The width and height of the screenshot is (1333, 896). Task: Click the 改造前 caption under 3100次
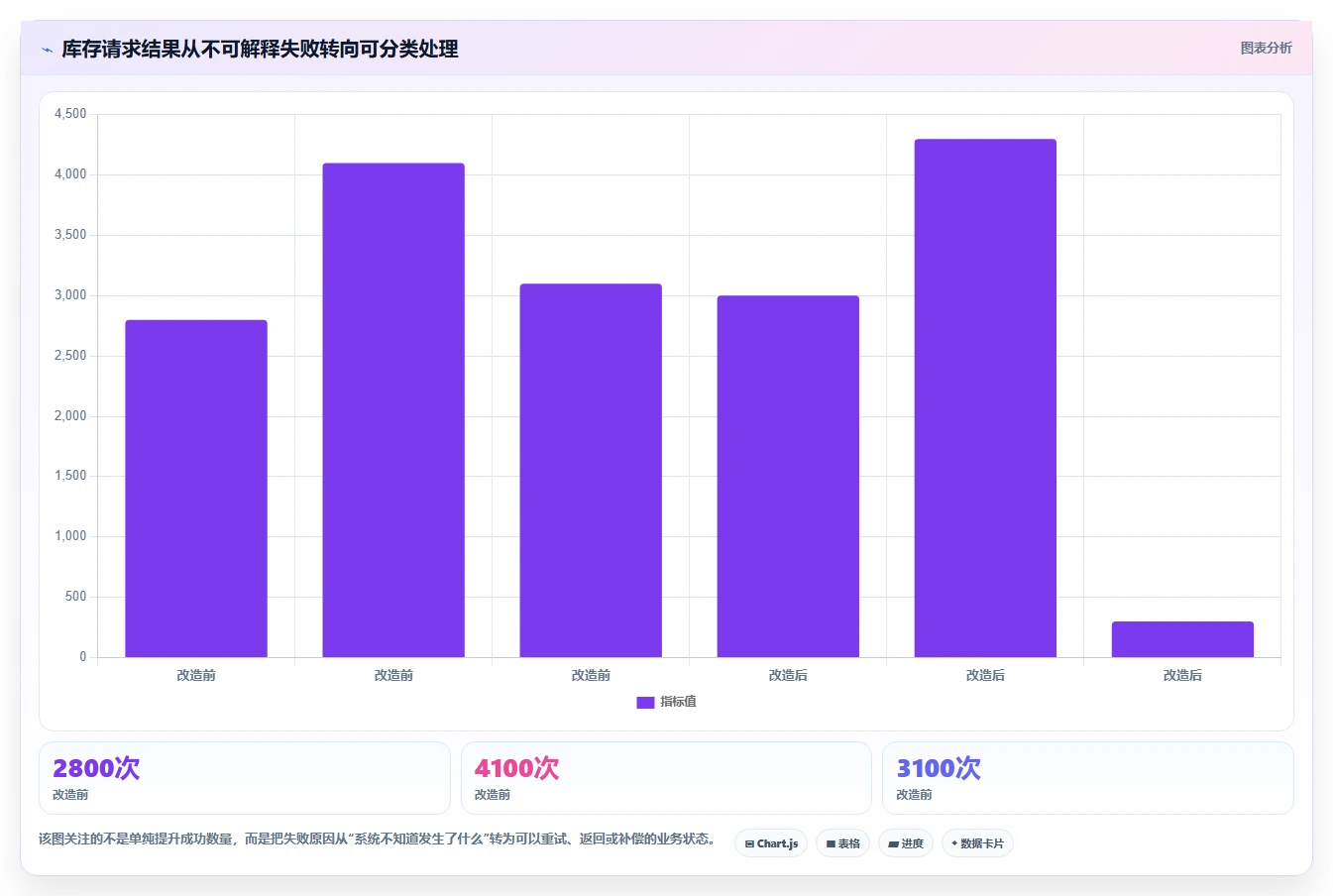[x=914, y=795]
